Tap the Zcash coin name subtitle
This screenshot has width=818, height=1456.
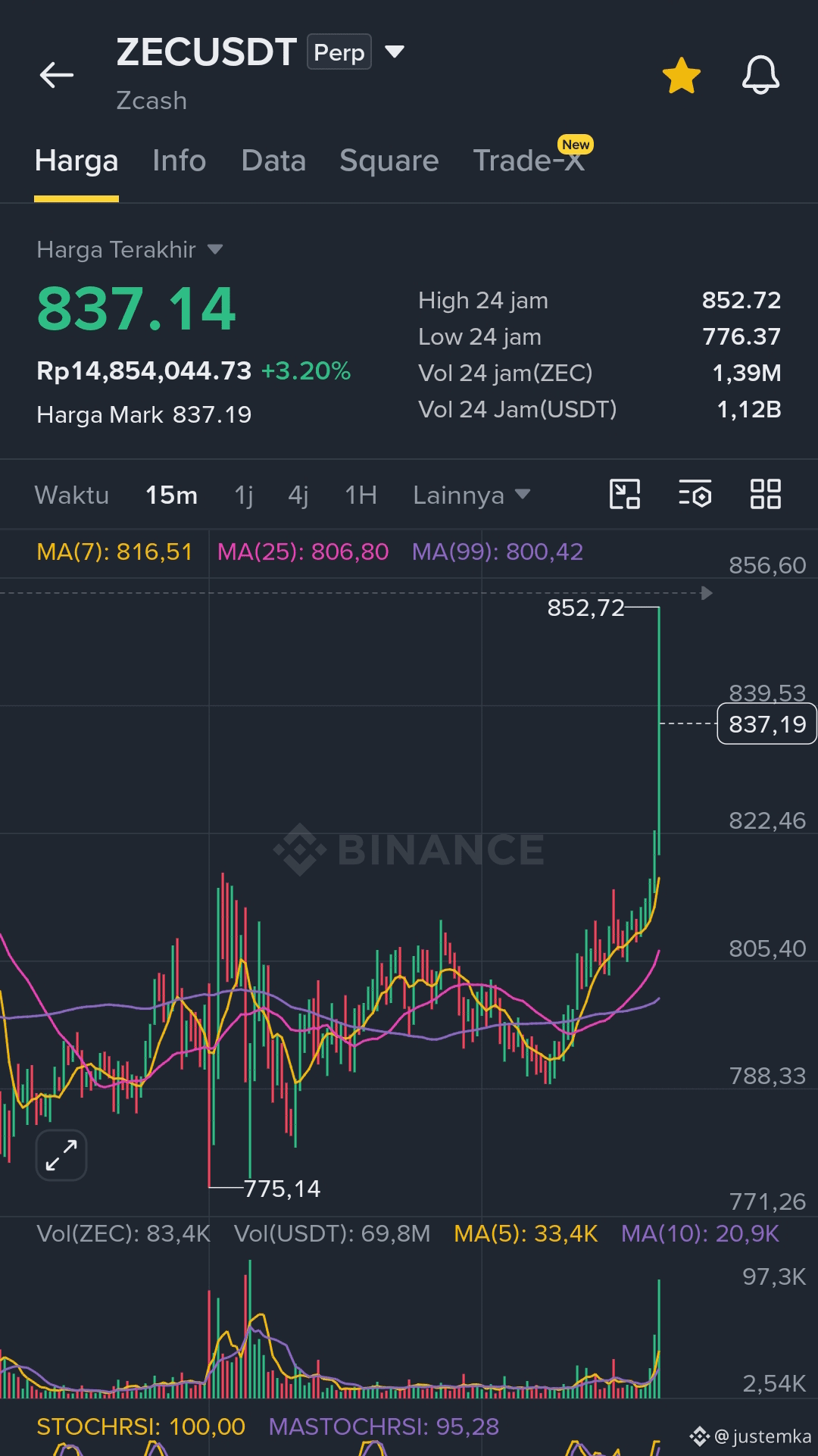coord(151,100)
